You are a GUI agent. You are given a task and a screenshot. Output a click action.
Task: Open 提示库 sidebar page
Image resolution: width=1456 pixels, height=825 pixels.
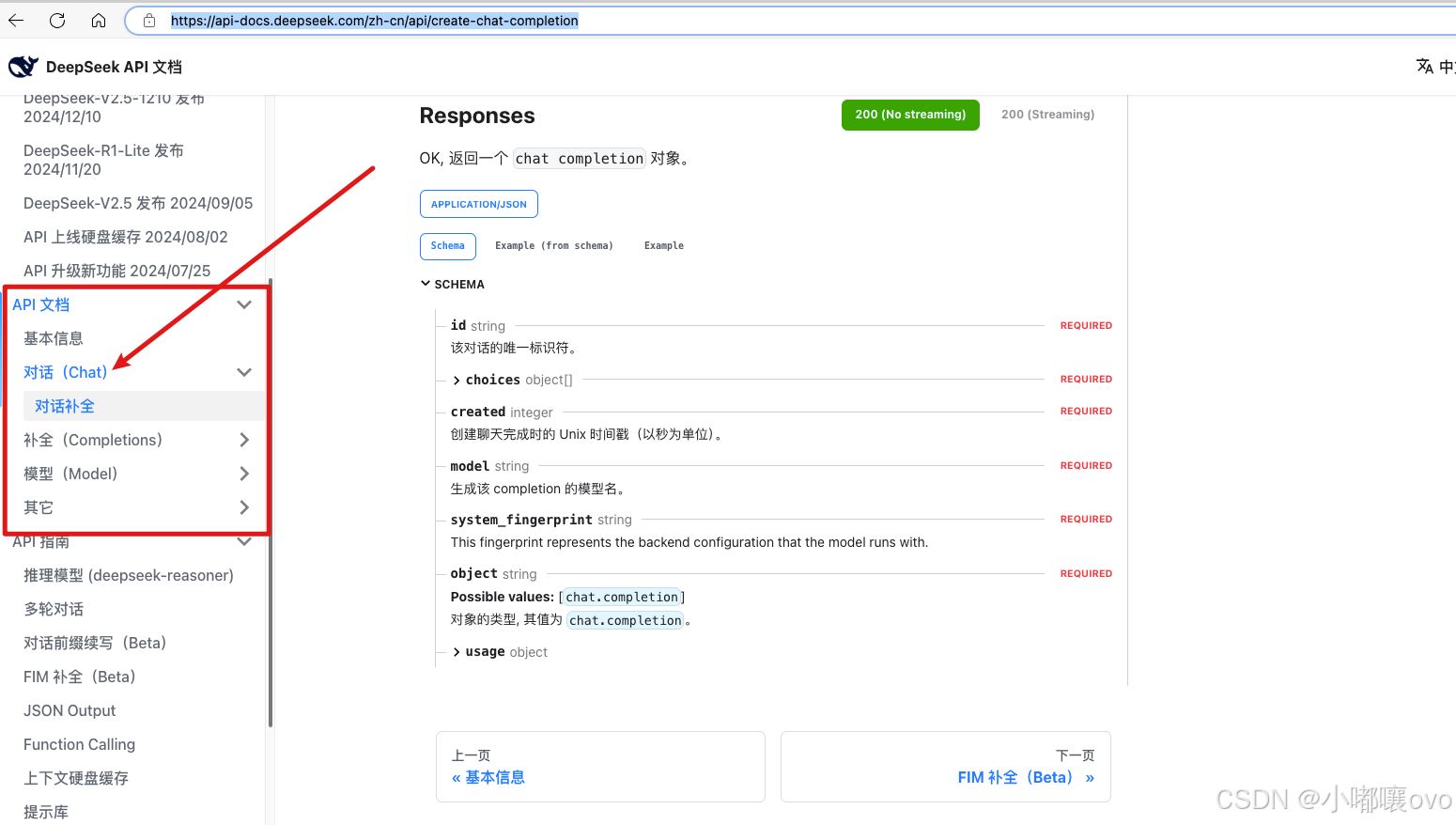click(46, 812)
